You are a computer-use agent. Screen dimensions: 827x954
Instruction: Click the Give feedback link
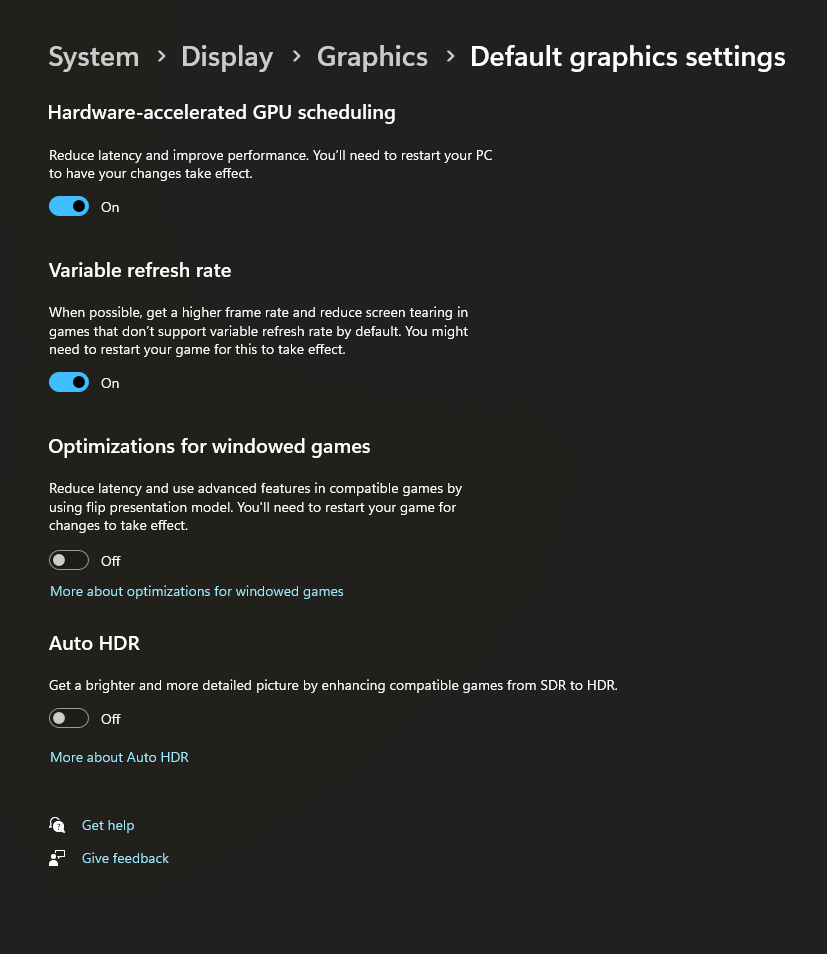point(125,859)
